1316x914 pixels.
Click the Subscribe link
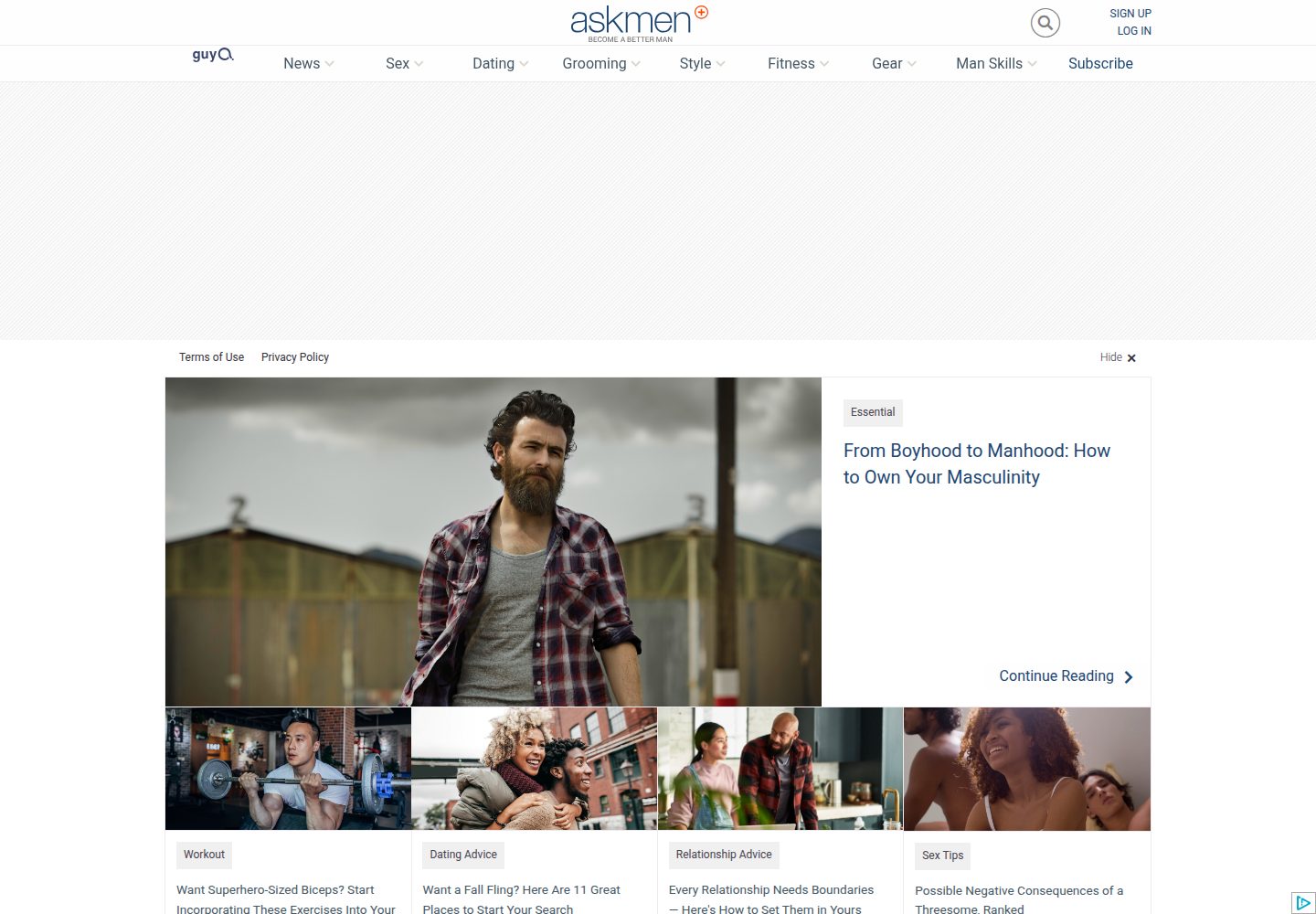(x=1100, y=64)
